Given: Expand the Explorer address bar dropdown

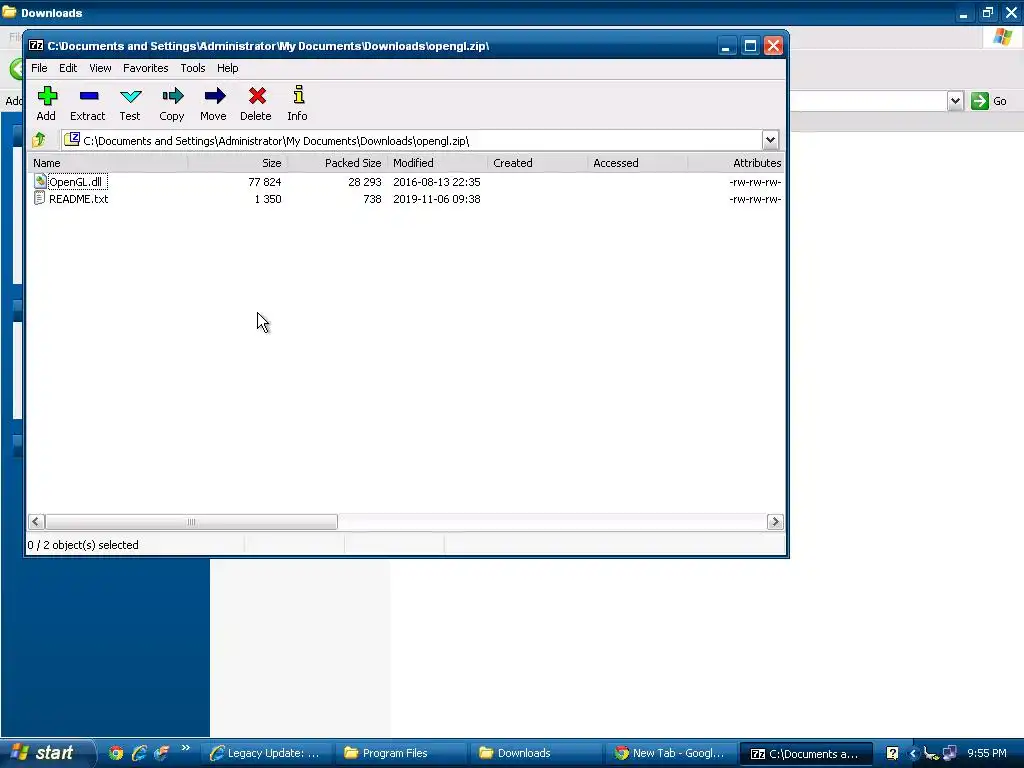Looking at the screenshot, I should [955, 101].
